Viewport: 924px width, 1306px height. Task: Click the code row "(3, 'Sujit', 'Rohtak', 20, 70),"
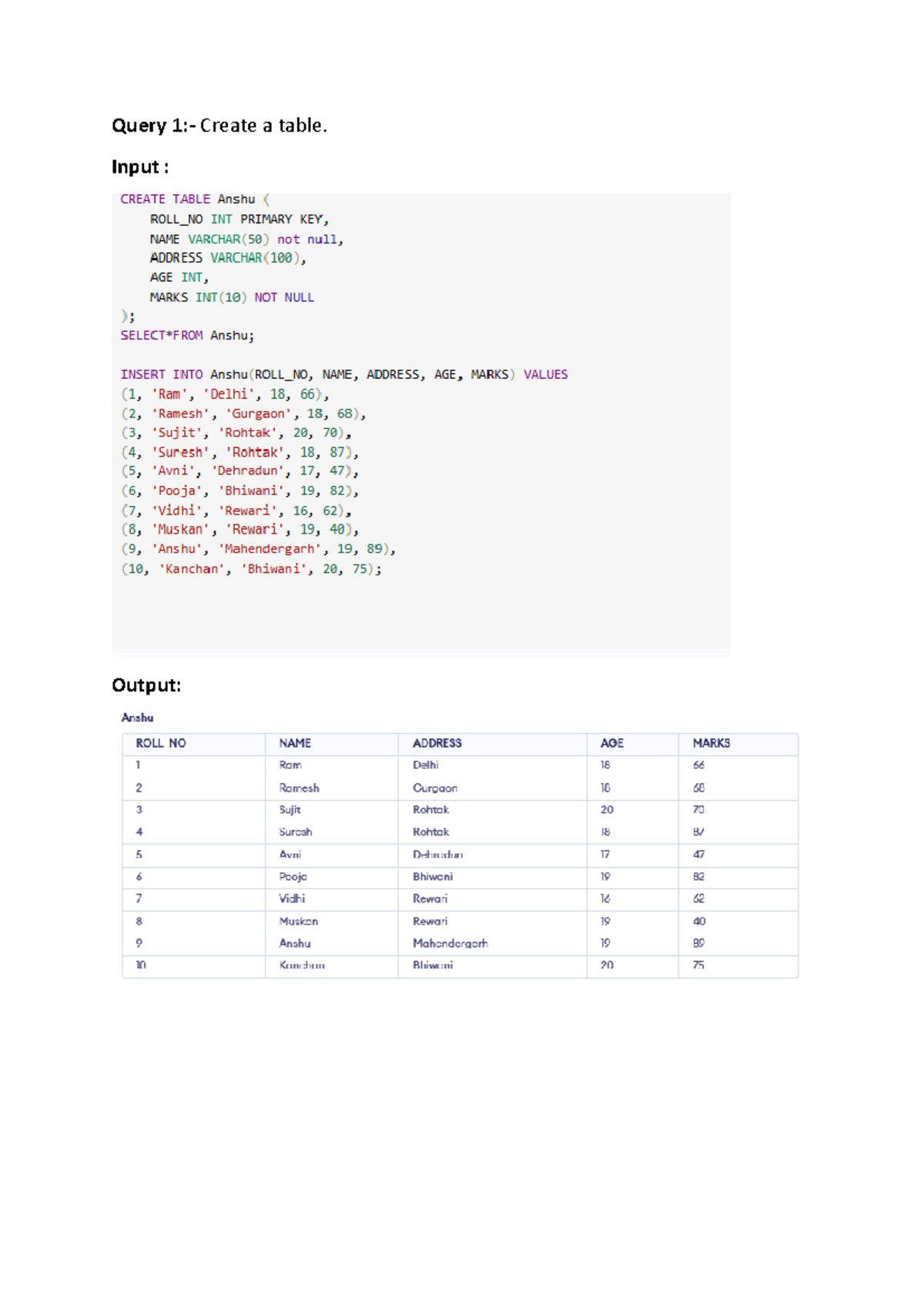(x=236, y=433)
